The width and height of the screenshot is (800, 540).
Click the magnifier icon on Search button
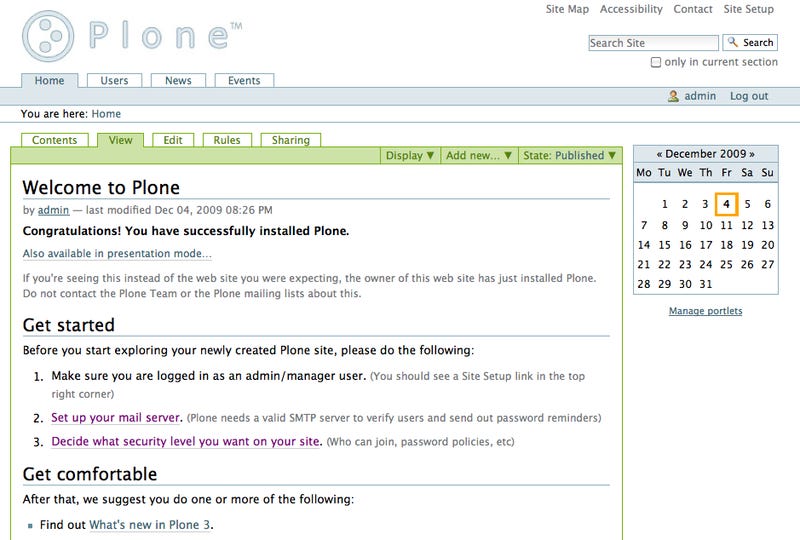(x=733, y=42)
